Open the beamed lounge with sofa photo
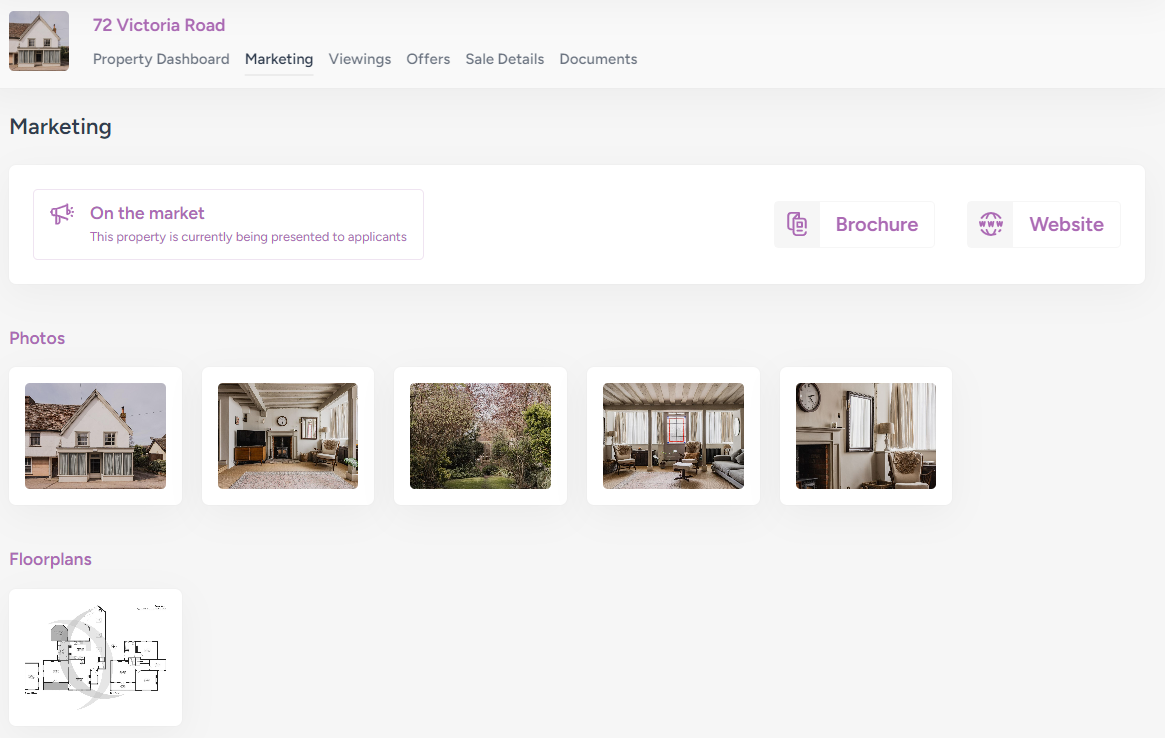The height and width of the screenshot is (738, 1165). [673, 436]
